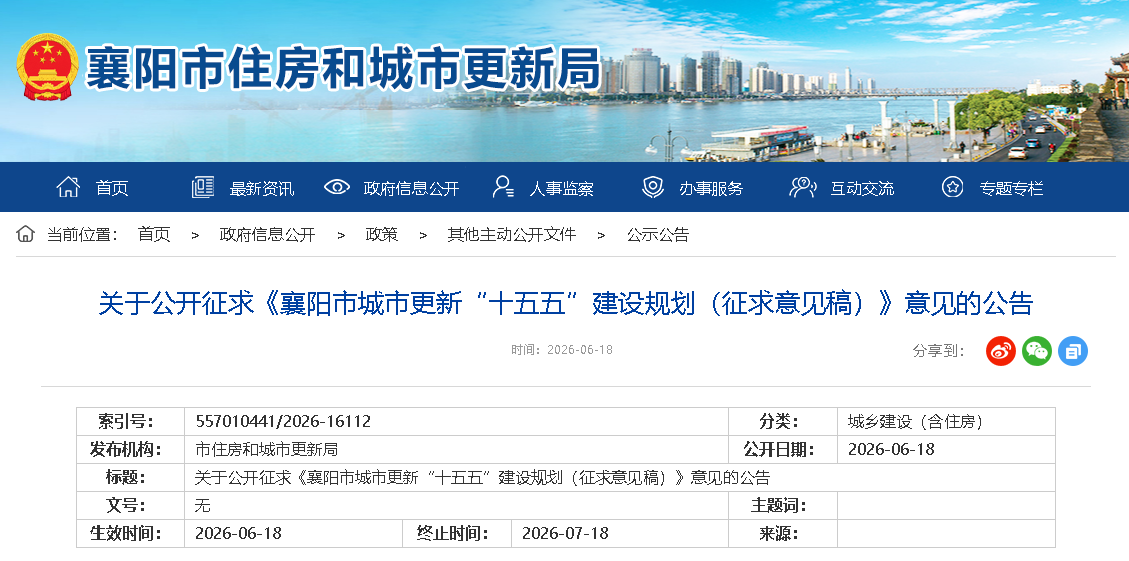Select 人事监察 menu item
The height and width of the screenshot is (561, 1129).
pos(562,189)
